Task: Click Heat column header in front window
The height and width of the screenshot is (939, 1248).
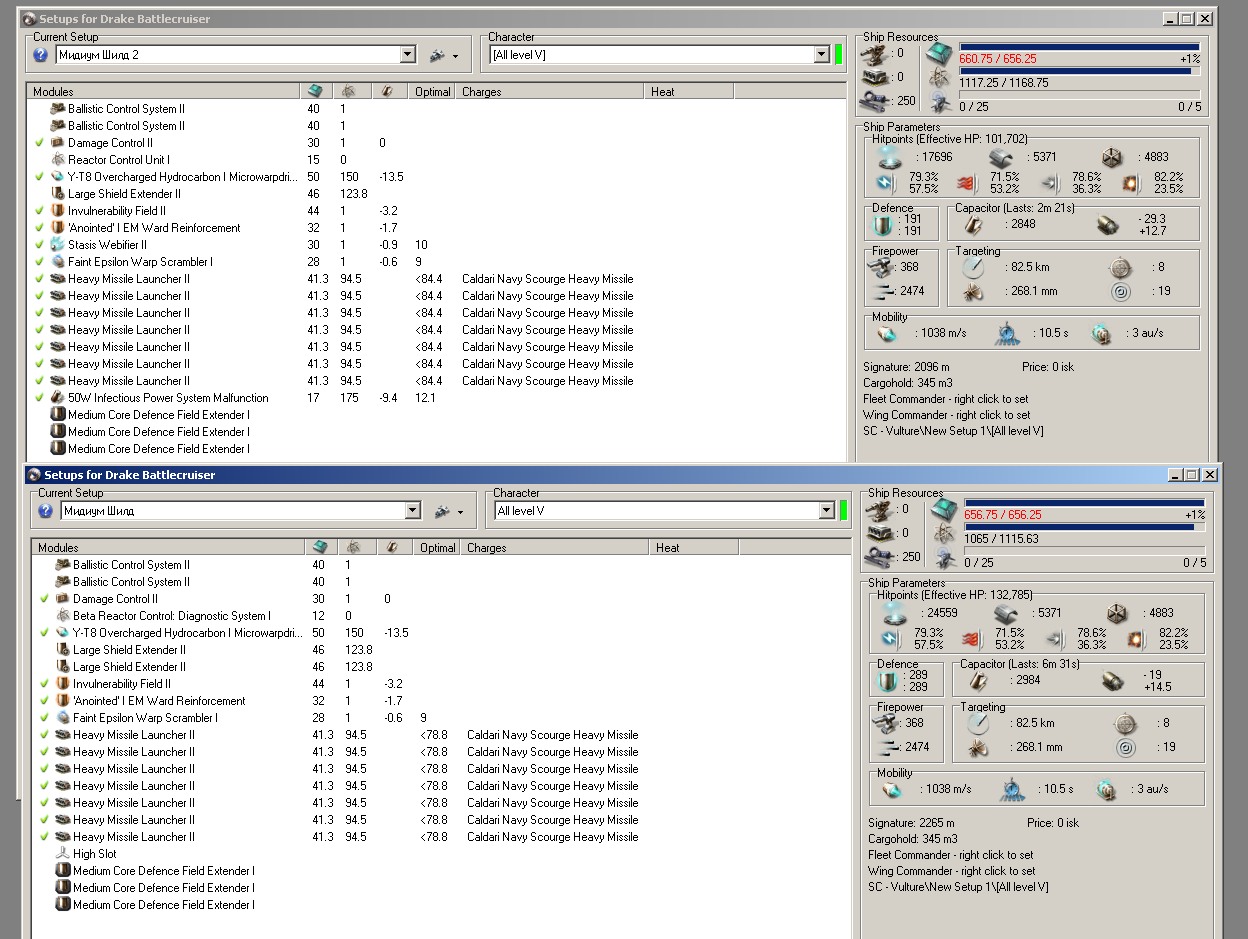Action: coord(694,548)
